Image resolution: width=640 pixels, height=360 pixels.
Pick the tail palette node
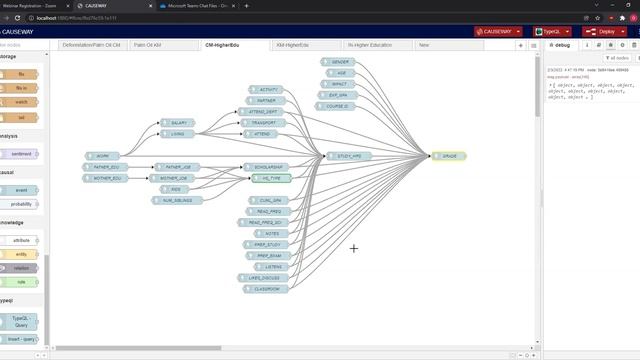click(19, 118)
